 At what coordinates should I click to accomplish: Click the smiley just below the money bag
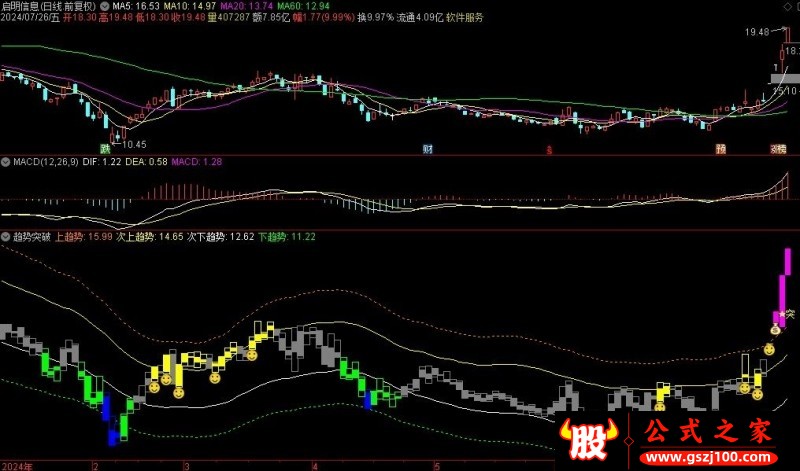769,350
